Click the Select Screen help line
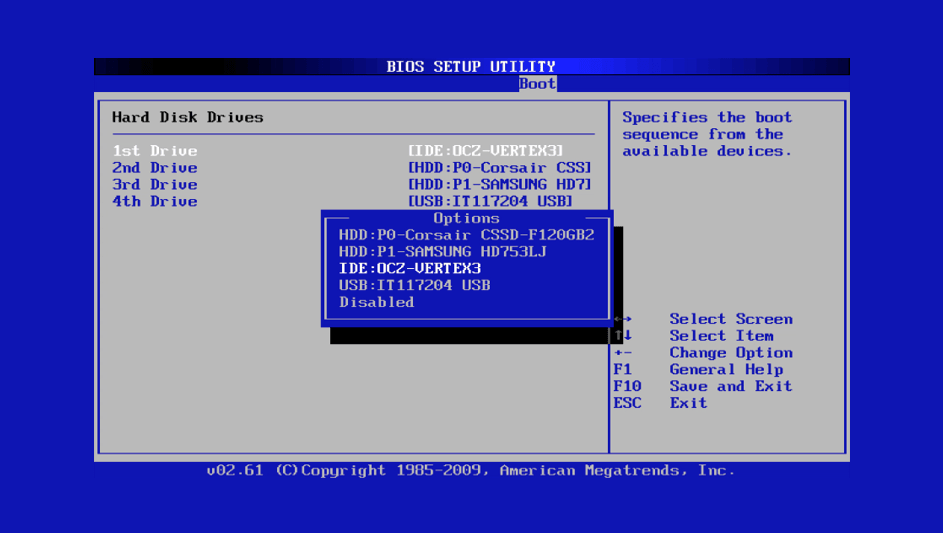The image size is (943, 533). 703,319
